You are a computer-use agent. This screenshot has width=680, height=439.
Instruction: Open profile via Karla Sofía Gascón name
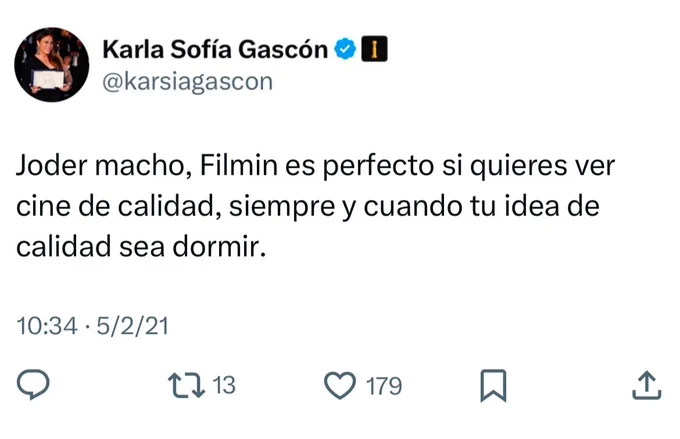[x=215, y=49]
